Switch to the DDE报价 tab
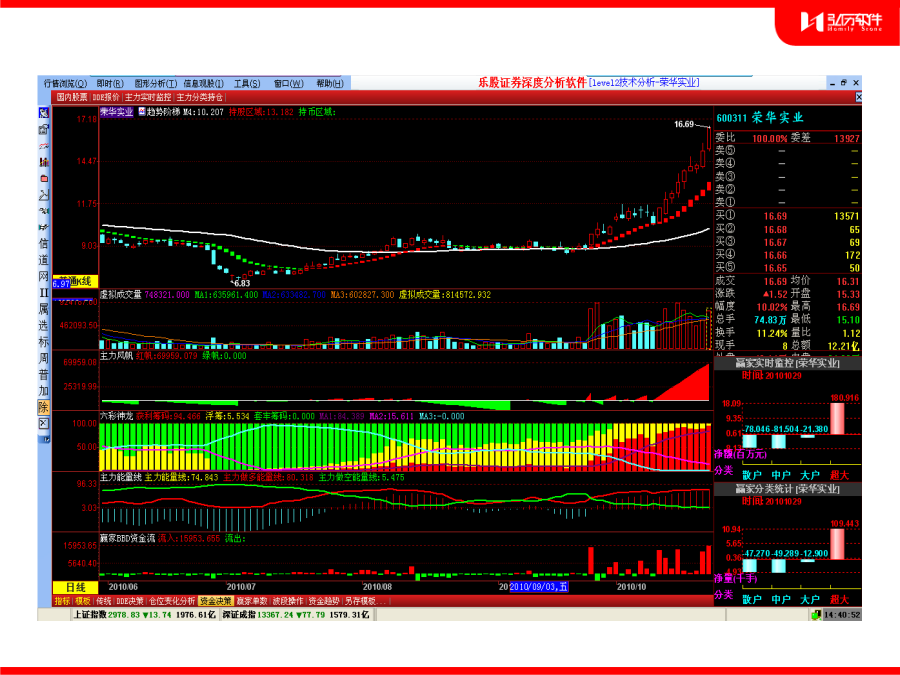 tap(106, 97)
